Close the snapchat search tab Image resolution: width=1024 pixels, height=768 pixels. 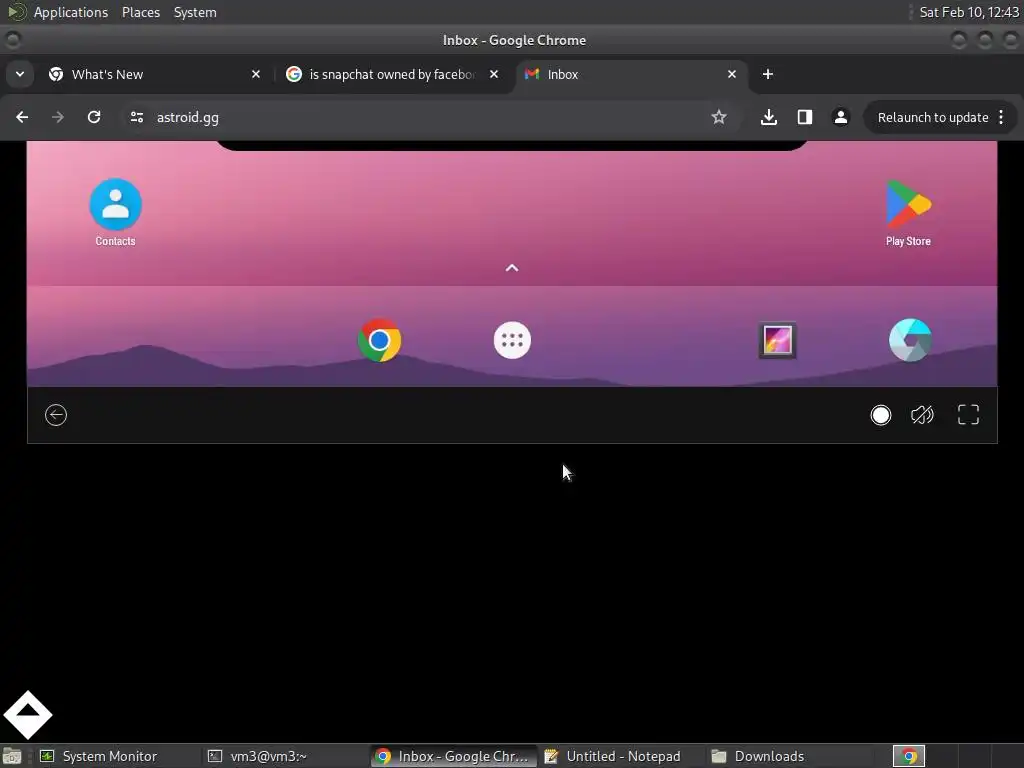[494, 74]
